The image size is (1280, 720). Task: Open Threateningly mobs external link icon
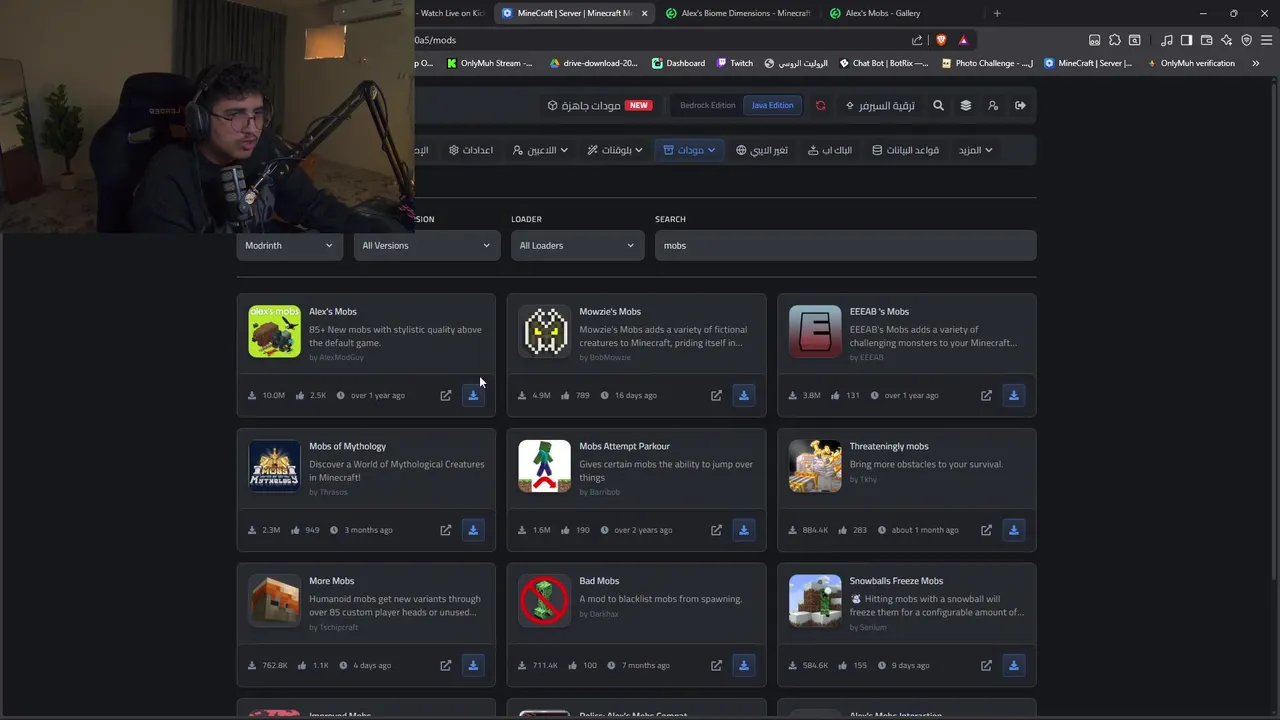[986, 530]
